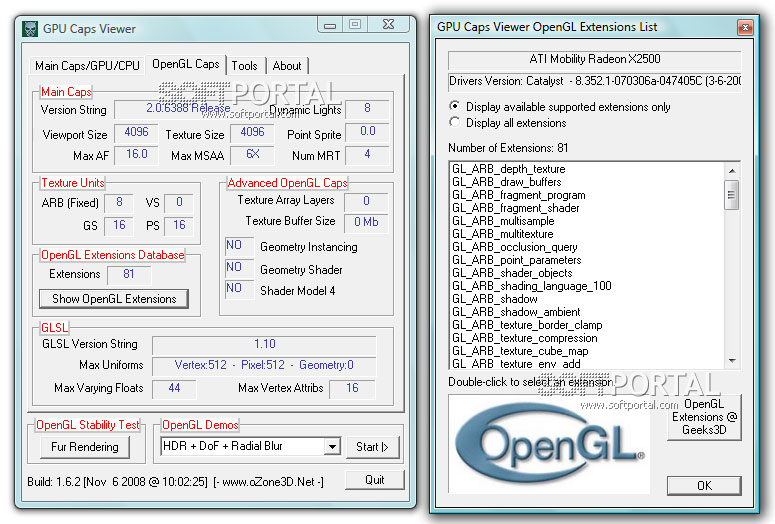Screen dimensions: 775x524
Task: Switch to Main Caps/GPU/CPU tab
Action: [x=87, y=66]
